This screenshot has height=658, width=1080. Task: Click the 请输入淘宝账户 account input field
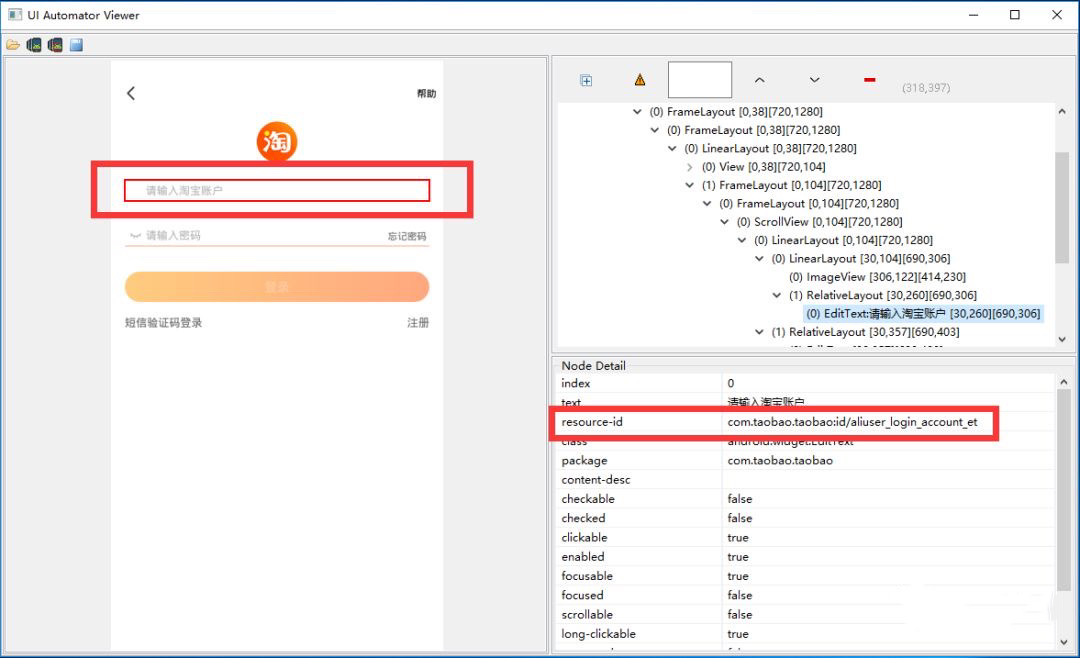click(x=277, y=190)
